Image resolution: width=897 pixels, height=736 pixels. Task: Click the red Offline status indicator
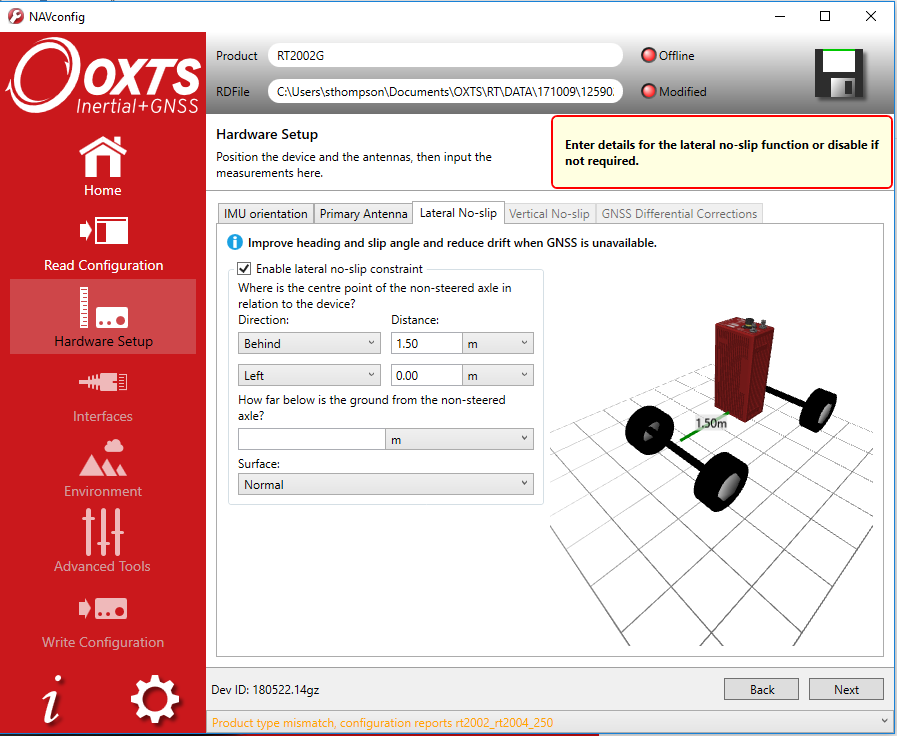pos(649,55)
